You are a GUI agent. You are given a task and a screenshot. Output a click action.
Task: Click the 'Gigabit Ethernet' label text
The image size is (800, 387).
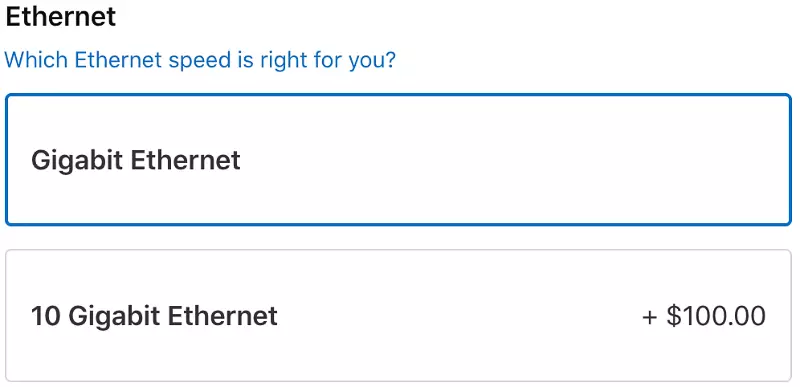[x=136, y=160]
